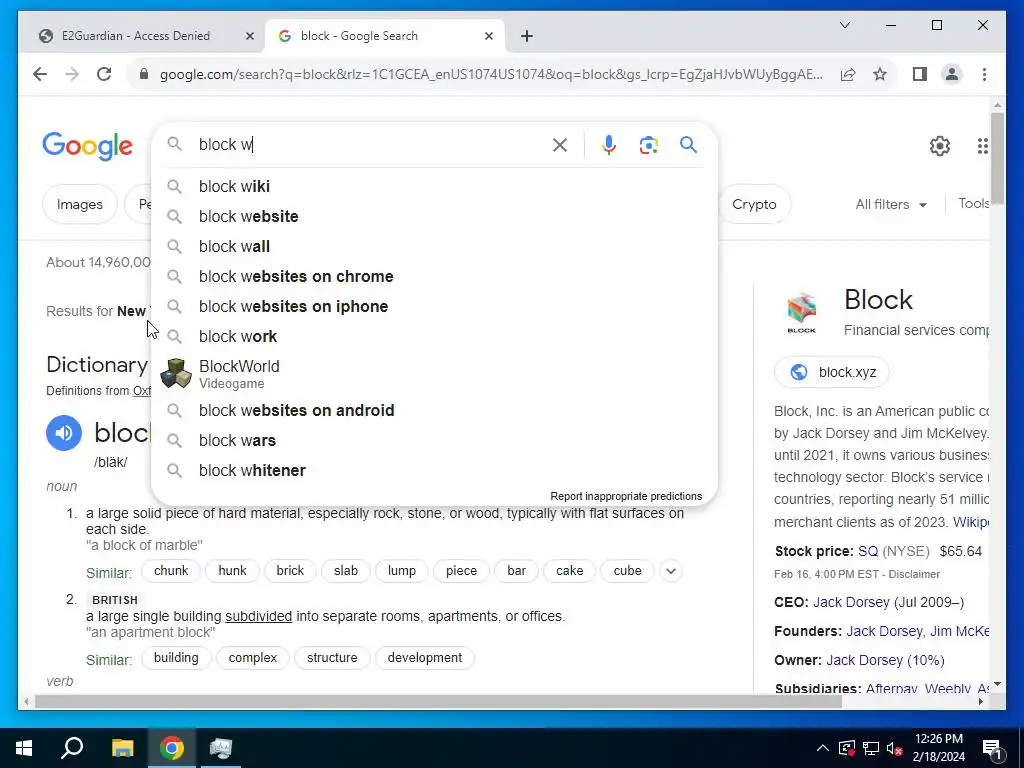This screenshot has width=1024, height=768.
Task: Close the block Google Search tab
Action: 488,37
